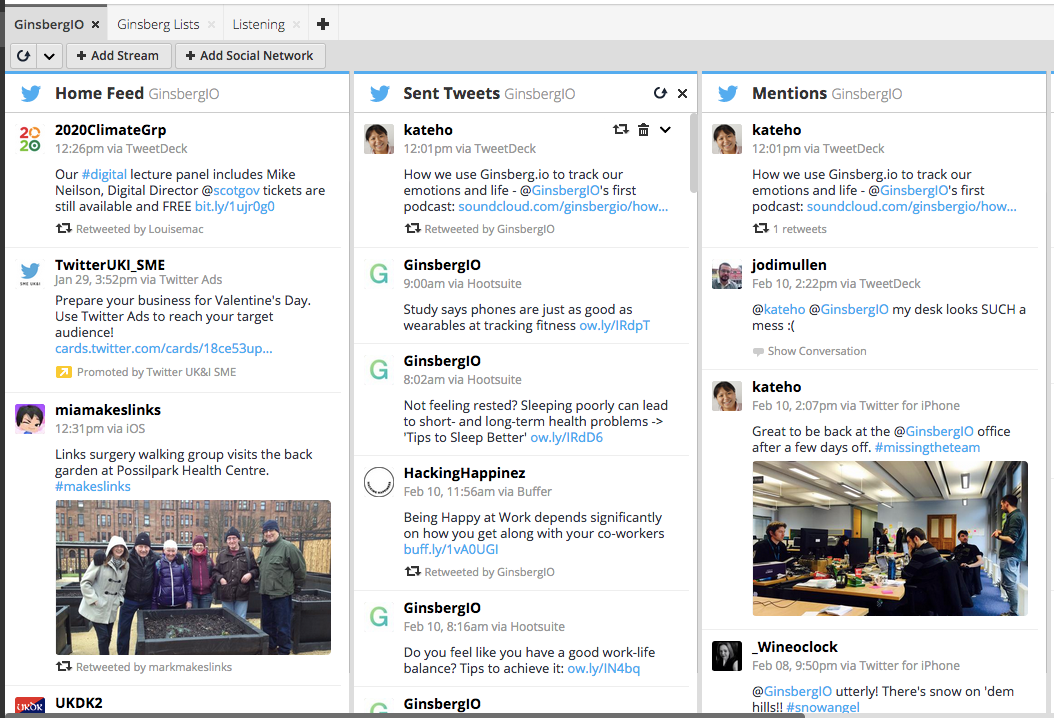This screenshot has height=718, width=1054.
Task: Close the GinsbergIO tab
Action: click(95, 24)
